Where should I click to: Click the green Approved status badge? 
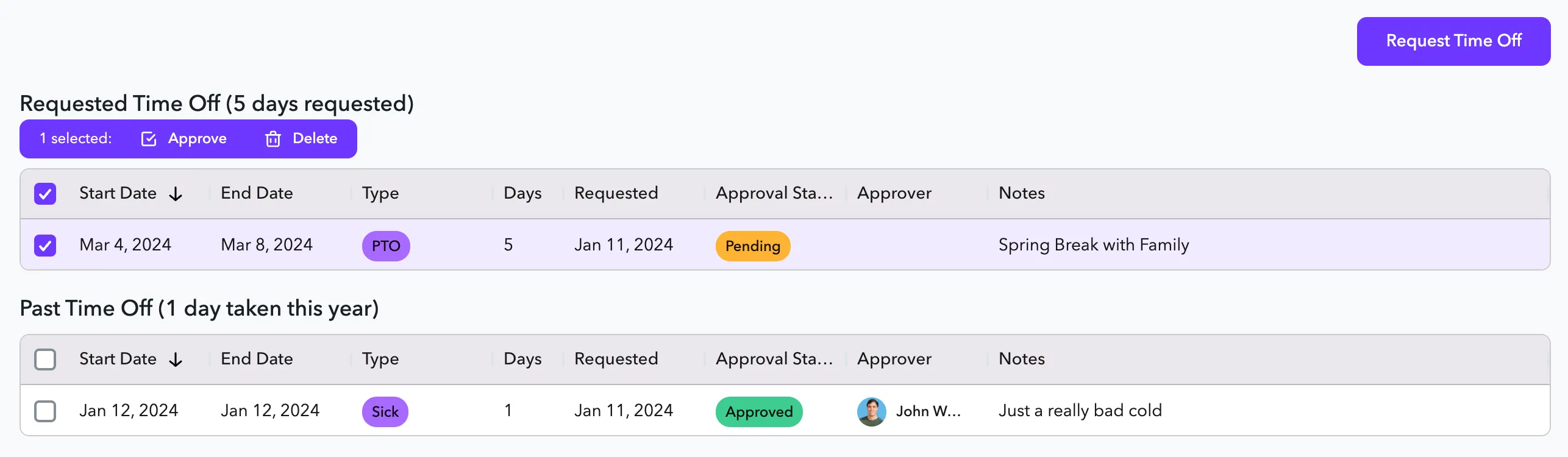tap(759, 411)
